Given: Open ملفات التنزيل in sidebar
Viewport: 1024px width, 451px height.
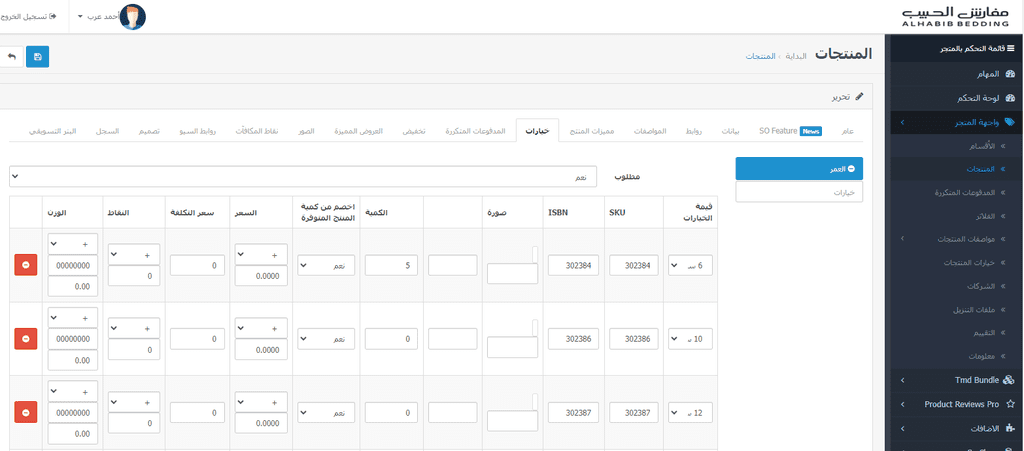Looking at the screenshot, I should (974, 309).
